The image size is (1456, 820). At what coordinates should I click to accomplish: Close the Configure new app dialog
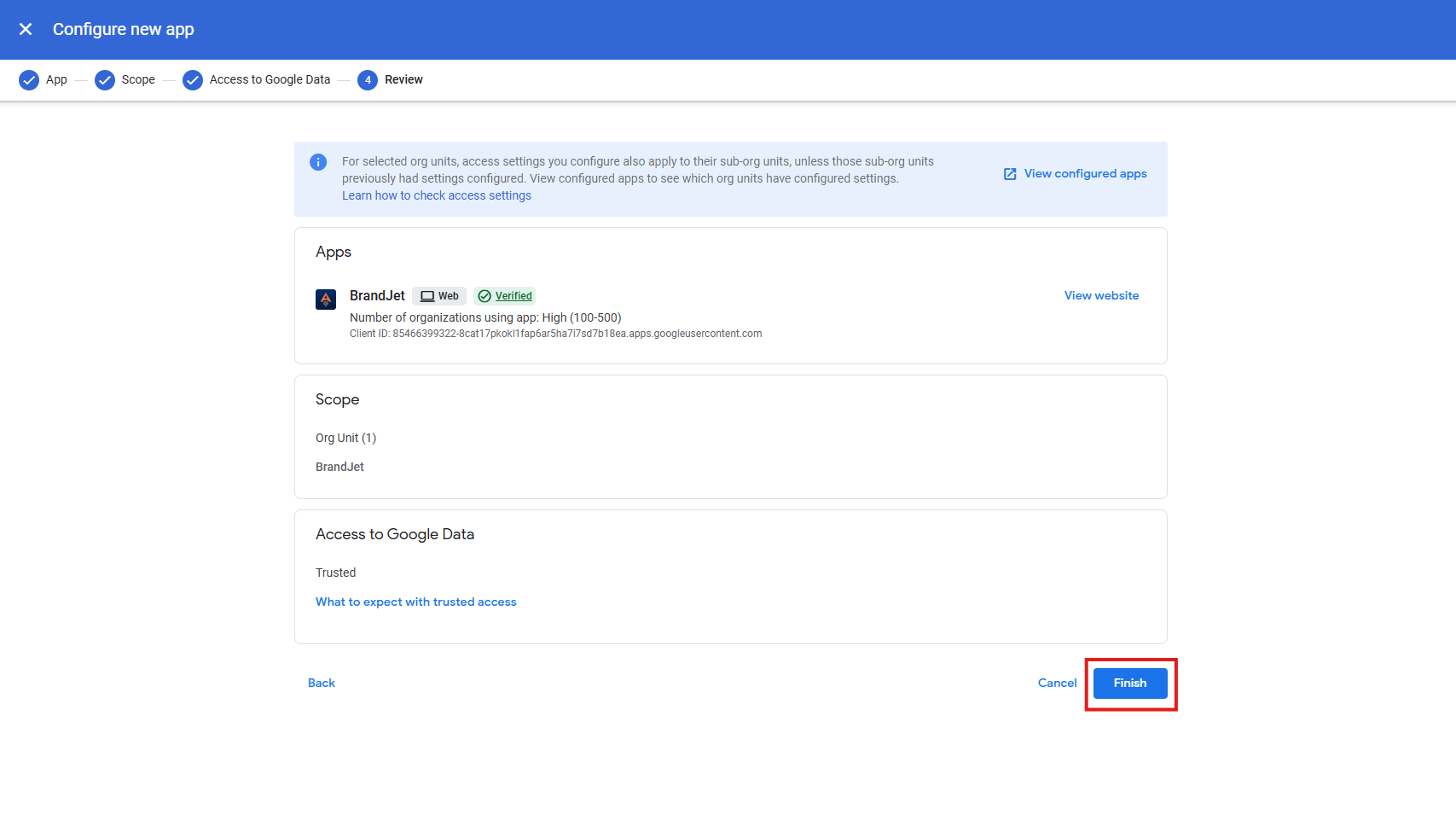(26, 29)
